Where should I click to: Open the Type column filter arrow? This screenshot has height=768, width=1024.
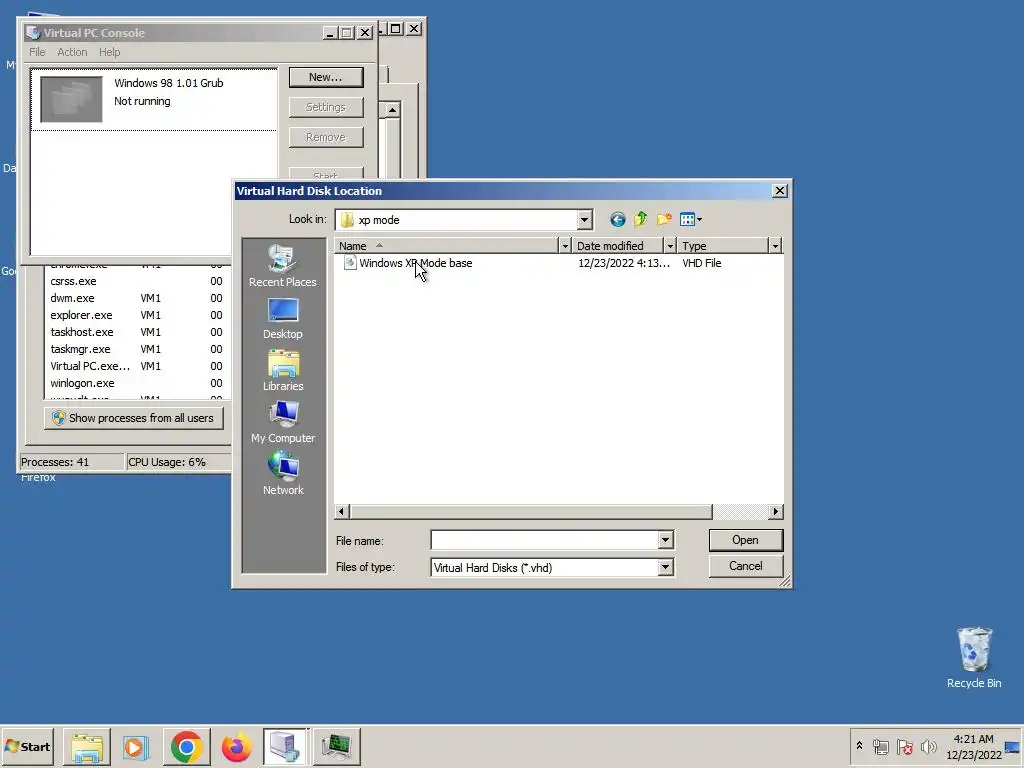tap(775, 246)
